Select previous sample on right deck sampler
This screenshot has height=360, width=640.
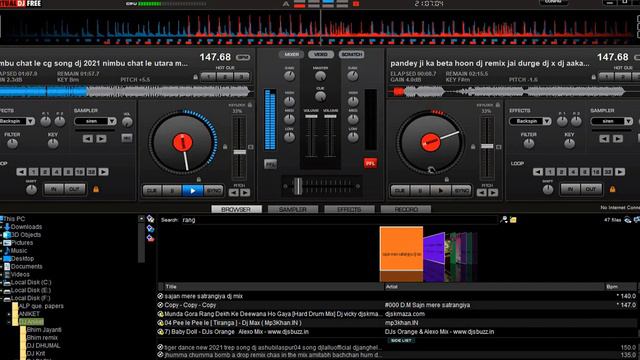(x=604, y=139)
